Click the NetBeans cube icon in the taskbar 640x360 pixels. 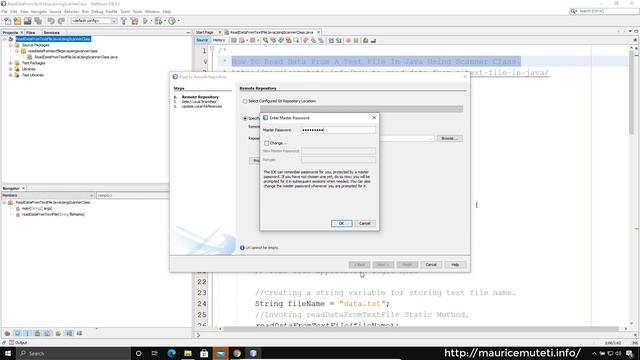coord(253,353)
